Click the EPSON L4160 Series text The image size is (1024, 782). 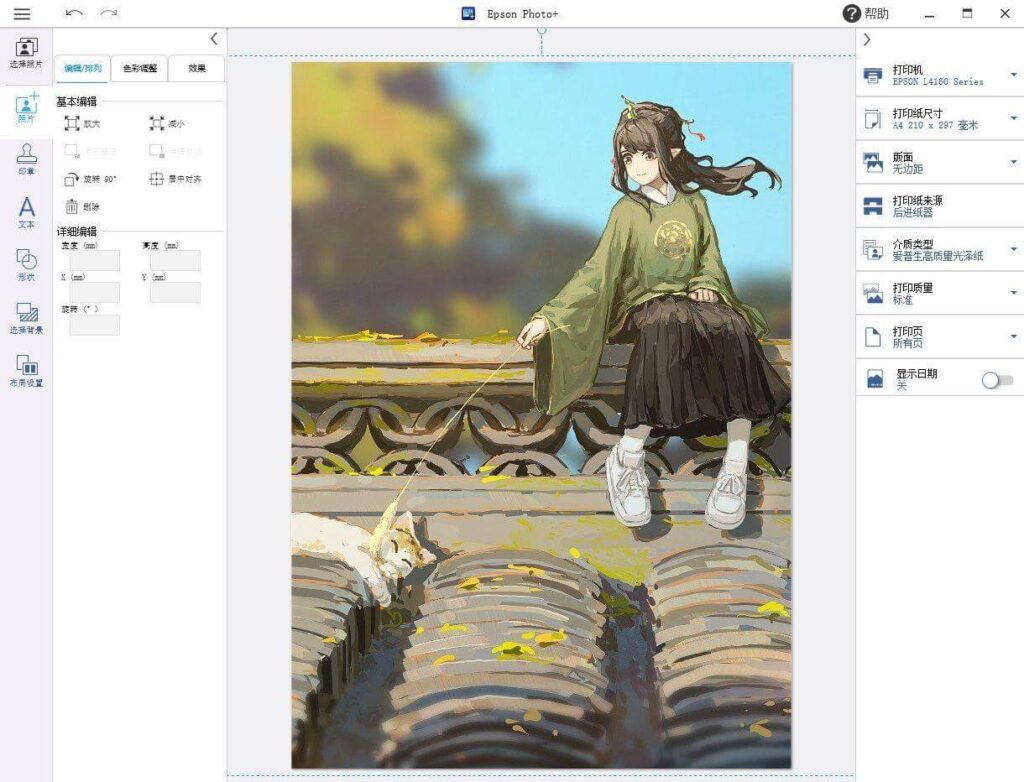click(938, 82)
